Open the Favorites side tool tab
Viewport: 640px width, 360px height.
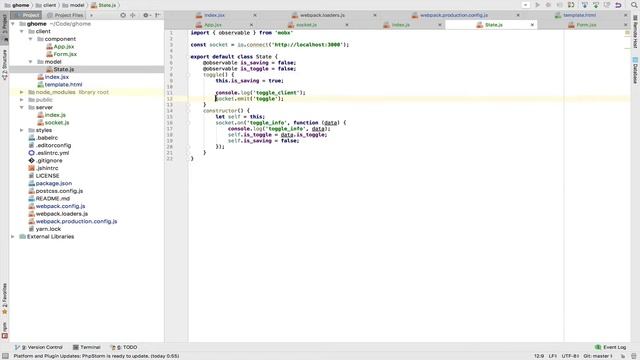point(4,299)
